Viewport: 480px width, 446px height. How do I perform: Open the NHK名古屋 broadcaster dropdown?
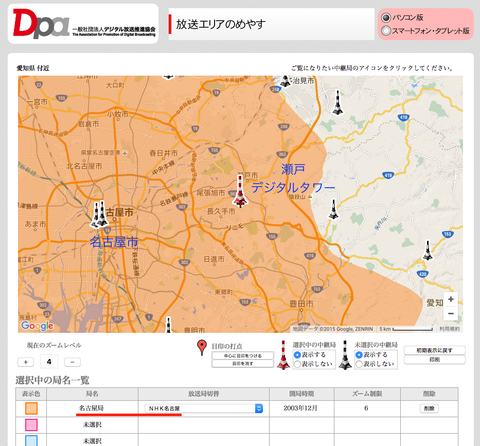(204, 408)
